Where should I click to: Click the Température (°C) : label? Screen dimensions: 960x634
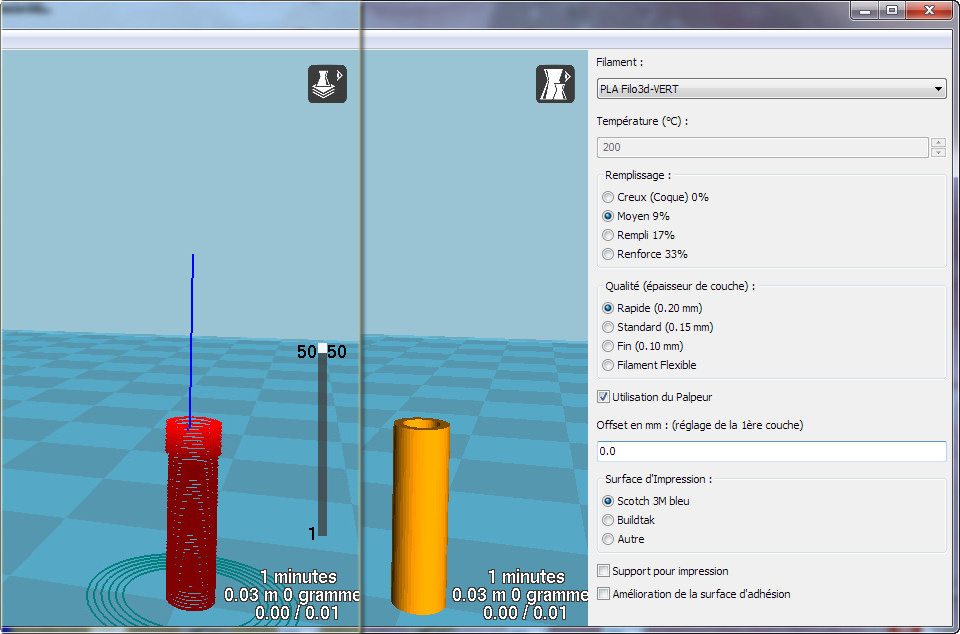point(642,121)
